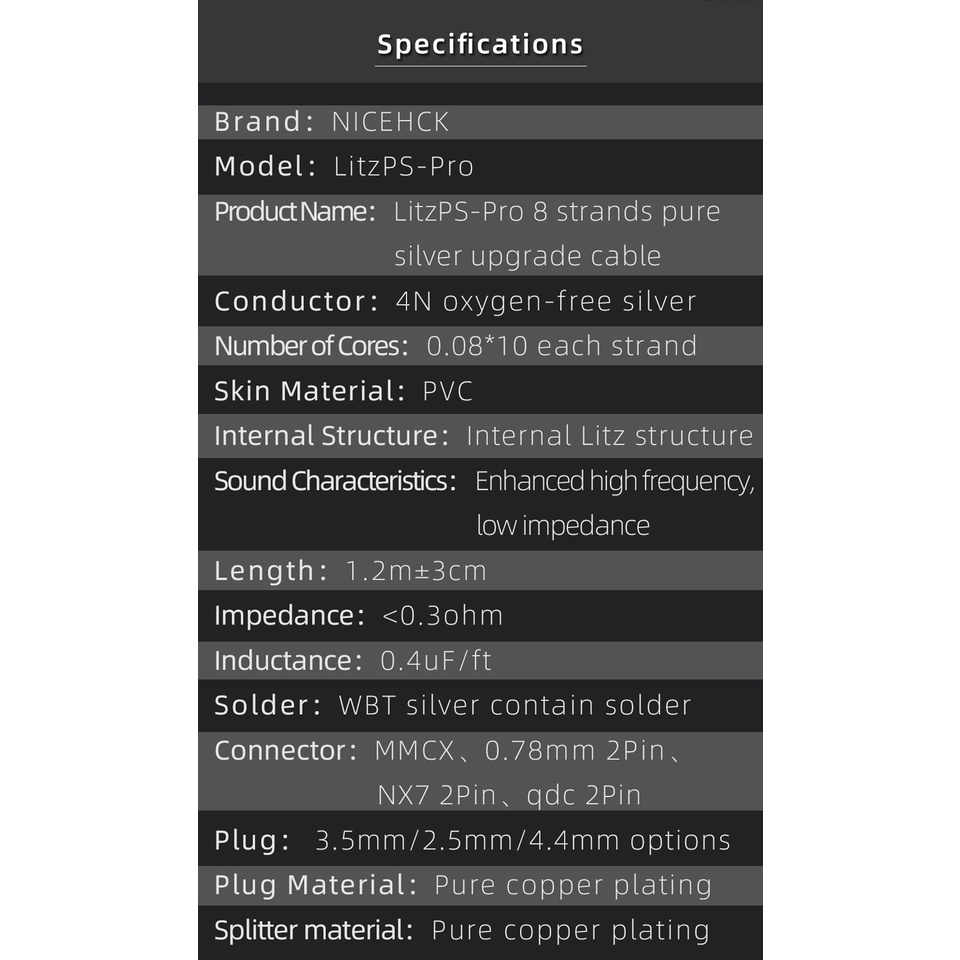The height and width of the screenshot is (960, 960).
Task: Click the Product Name label
Action: (x=295, y=212)
